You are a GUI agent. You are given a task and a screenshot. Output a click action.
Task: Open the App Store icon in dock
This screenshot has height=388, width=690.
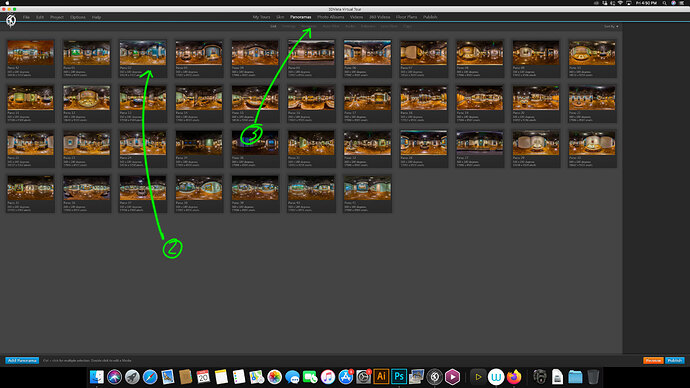tap(345, 377)
